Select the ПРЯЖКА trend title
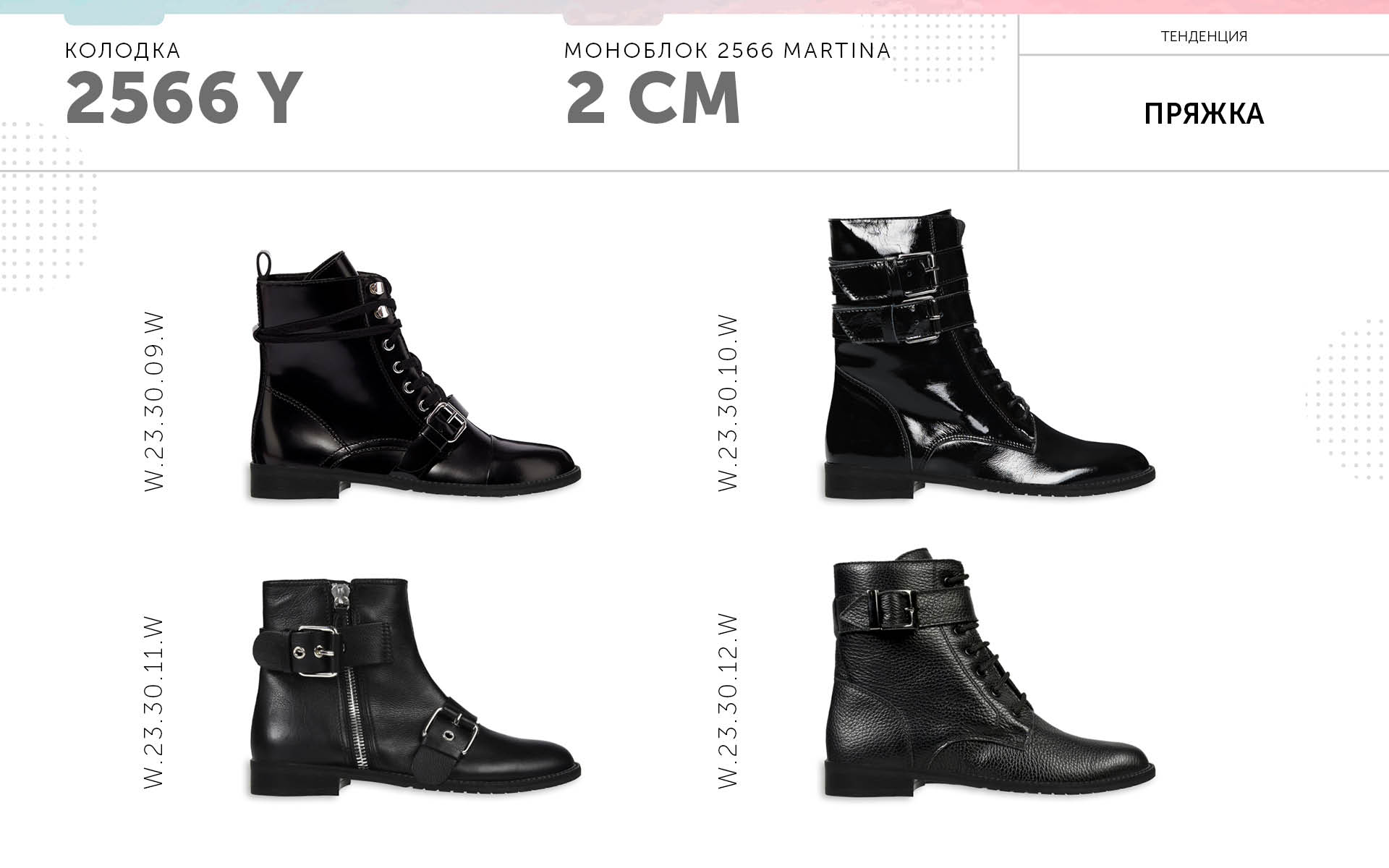 pos(1204,114)
